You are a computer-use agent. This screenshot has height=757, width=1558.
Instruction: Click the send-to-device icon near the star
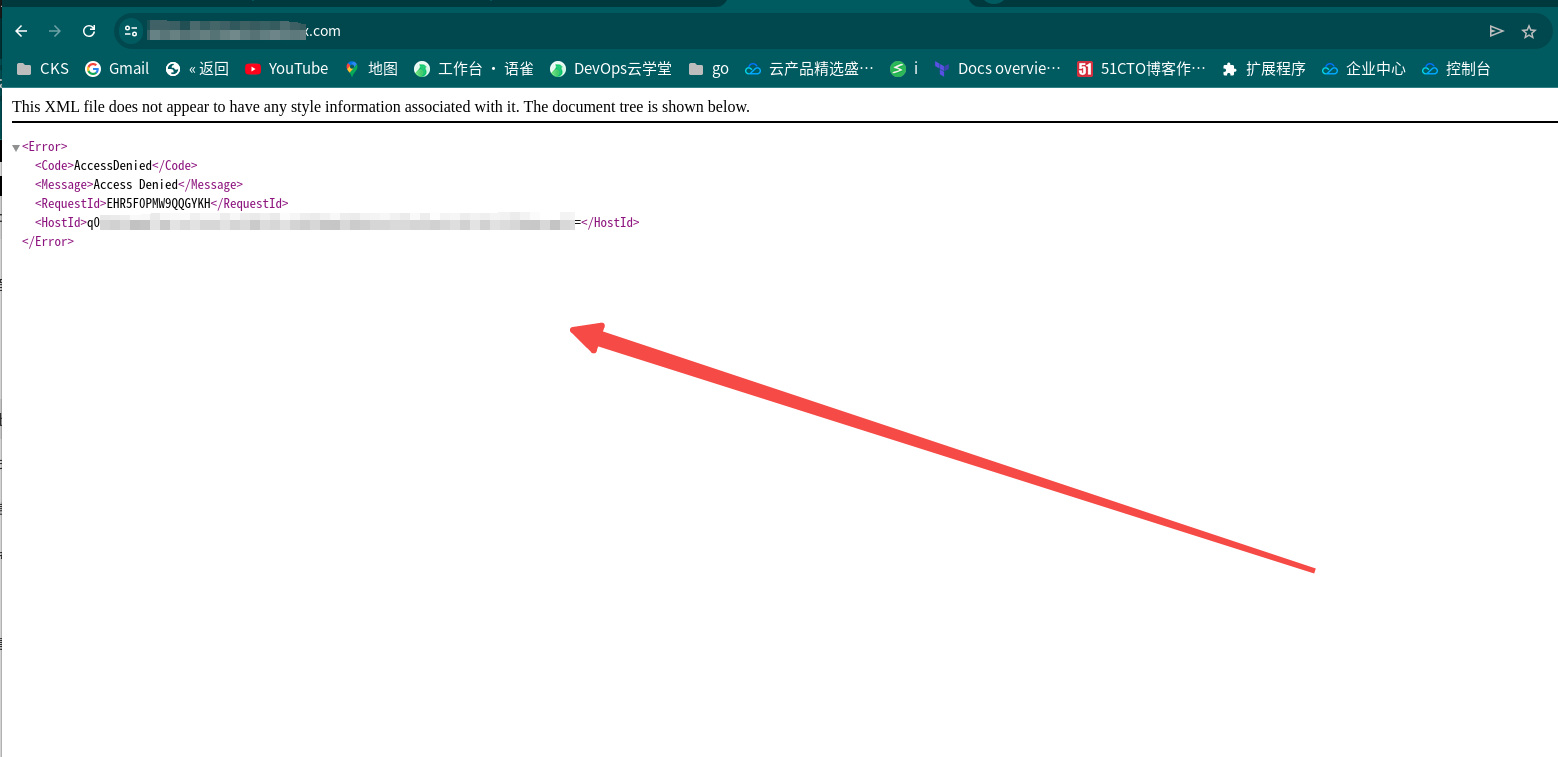[x=1497, y=31]
